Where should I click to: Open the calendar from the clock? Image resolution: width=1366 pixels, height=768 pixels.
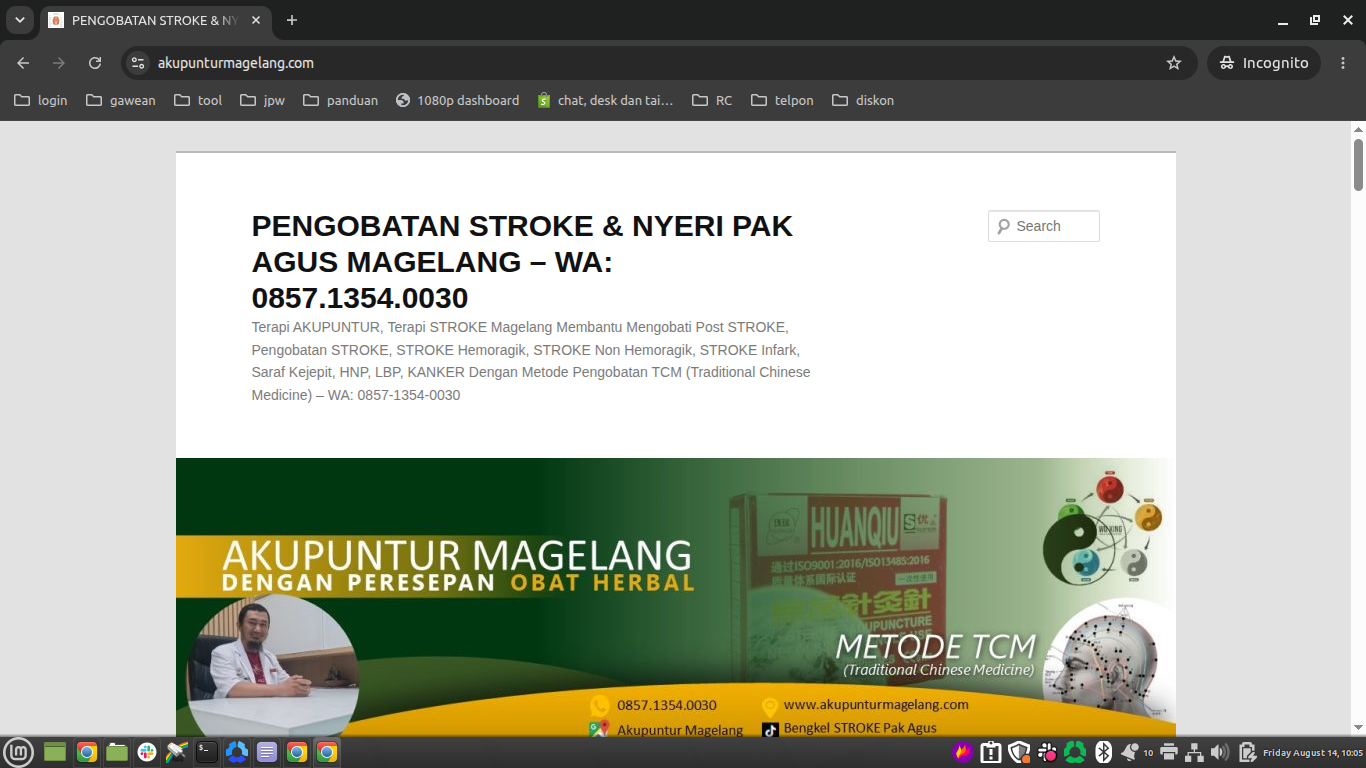coord(1313,753)
